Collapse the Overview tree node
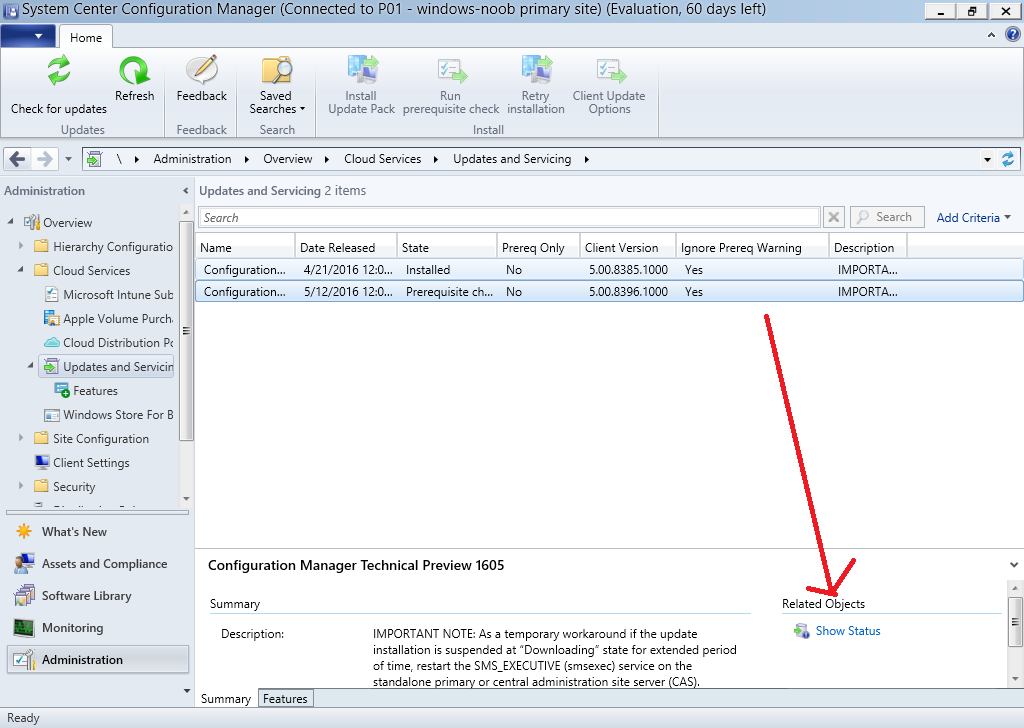The width and height of the screenshot is (1024, 728). [10, 222]
